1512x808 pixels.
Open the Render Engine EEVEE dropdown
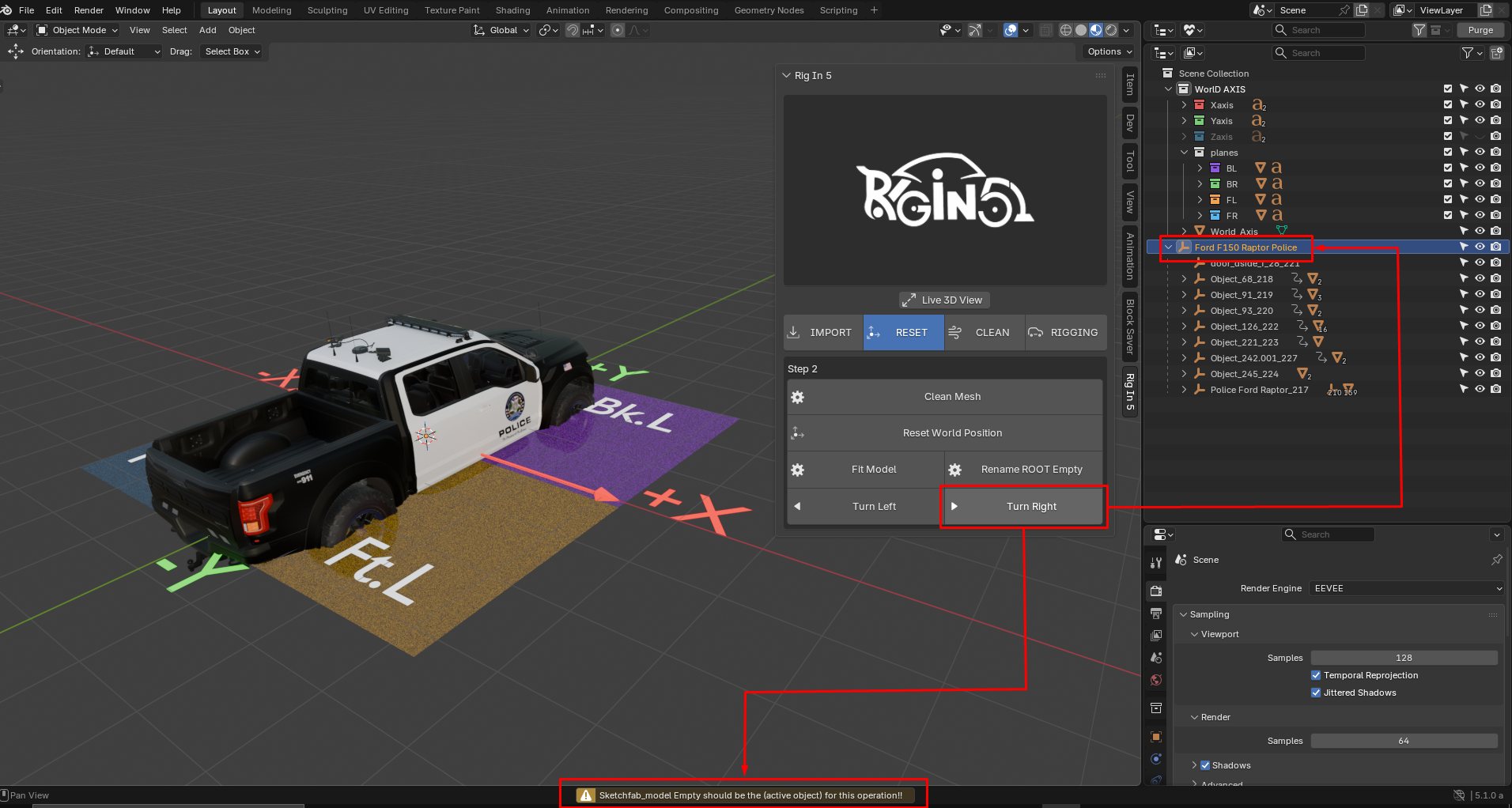1406,588
